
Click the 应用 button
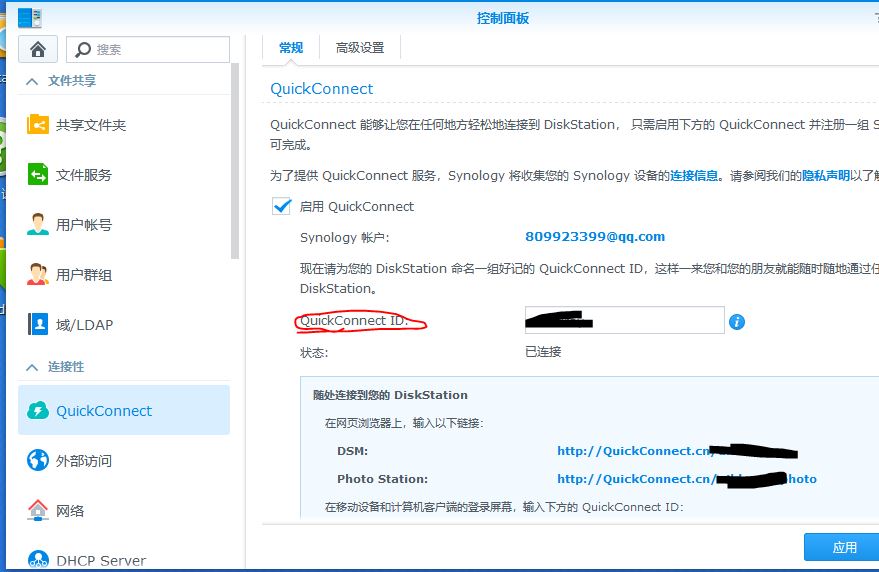(843, 547)
